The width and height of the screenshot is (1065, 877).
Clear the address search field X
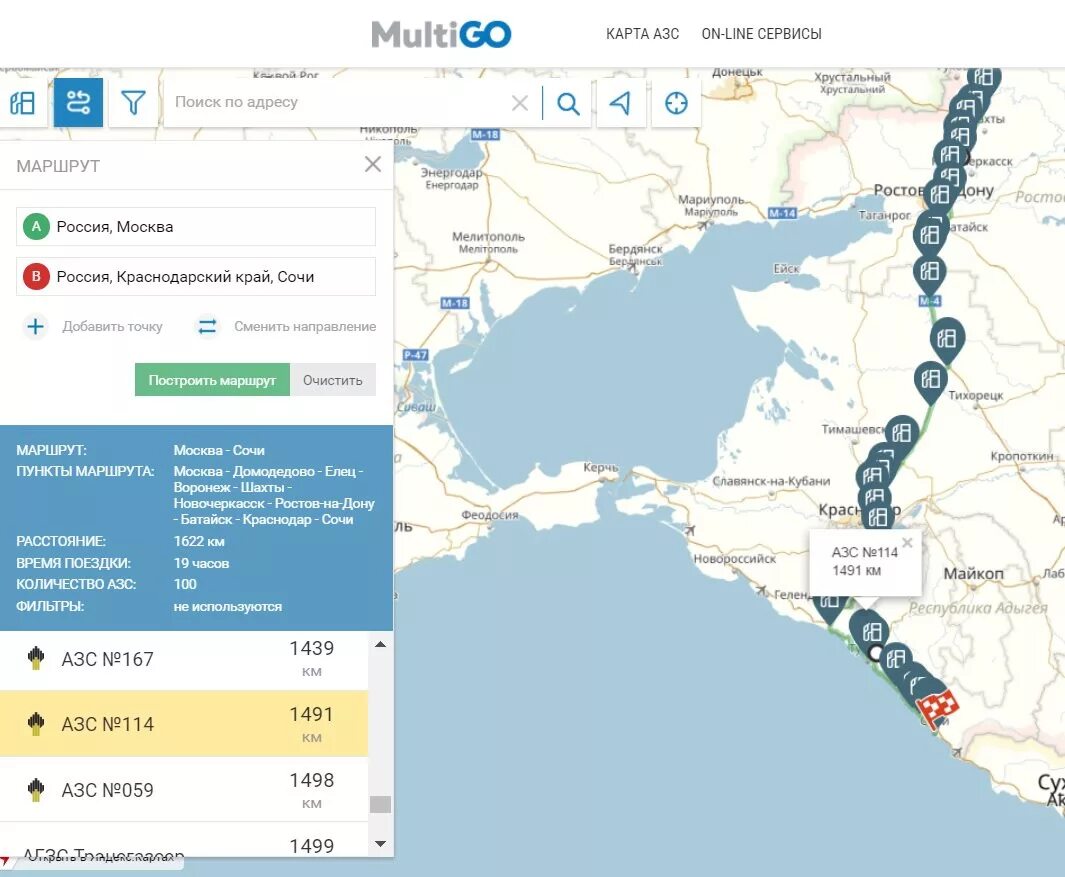(520, 103)
